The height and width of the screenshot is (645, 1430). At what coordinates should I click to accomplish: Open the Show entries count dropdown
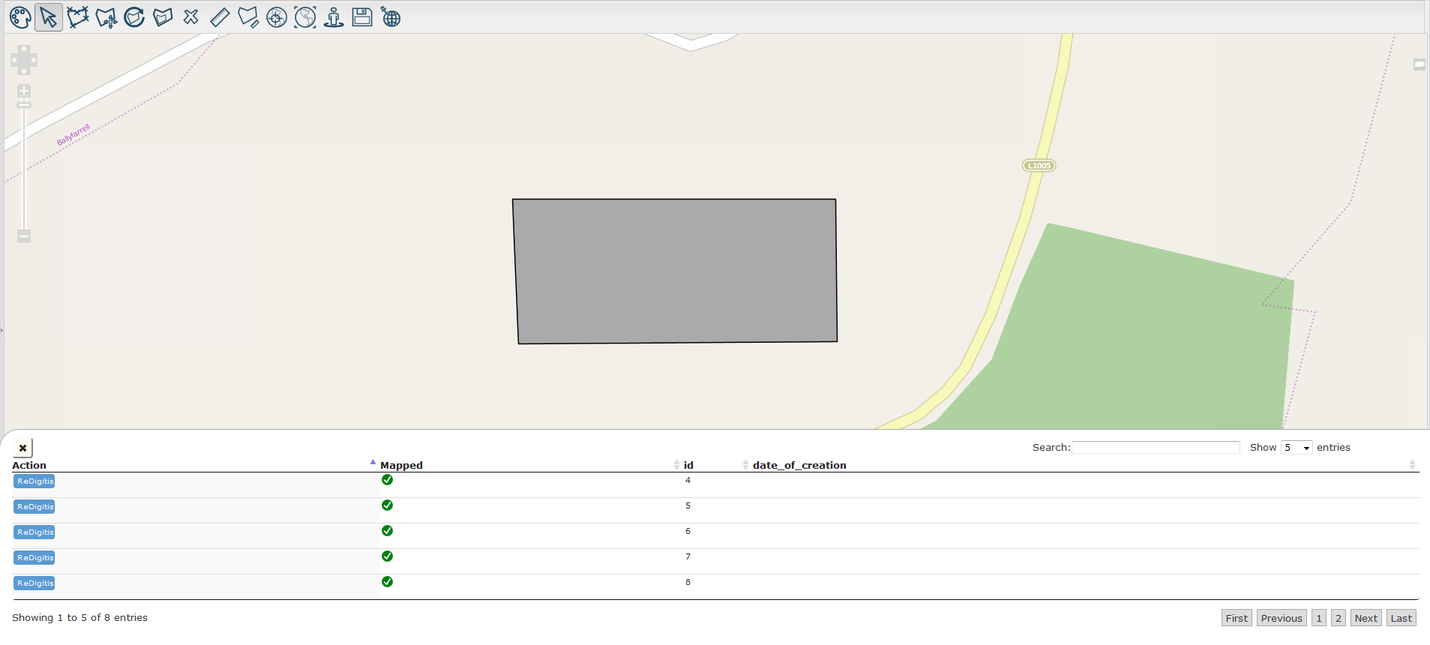pos(1297,447)
